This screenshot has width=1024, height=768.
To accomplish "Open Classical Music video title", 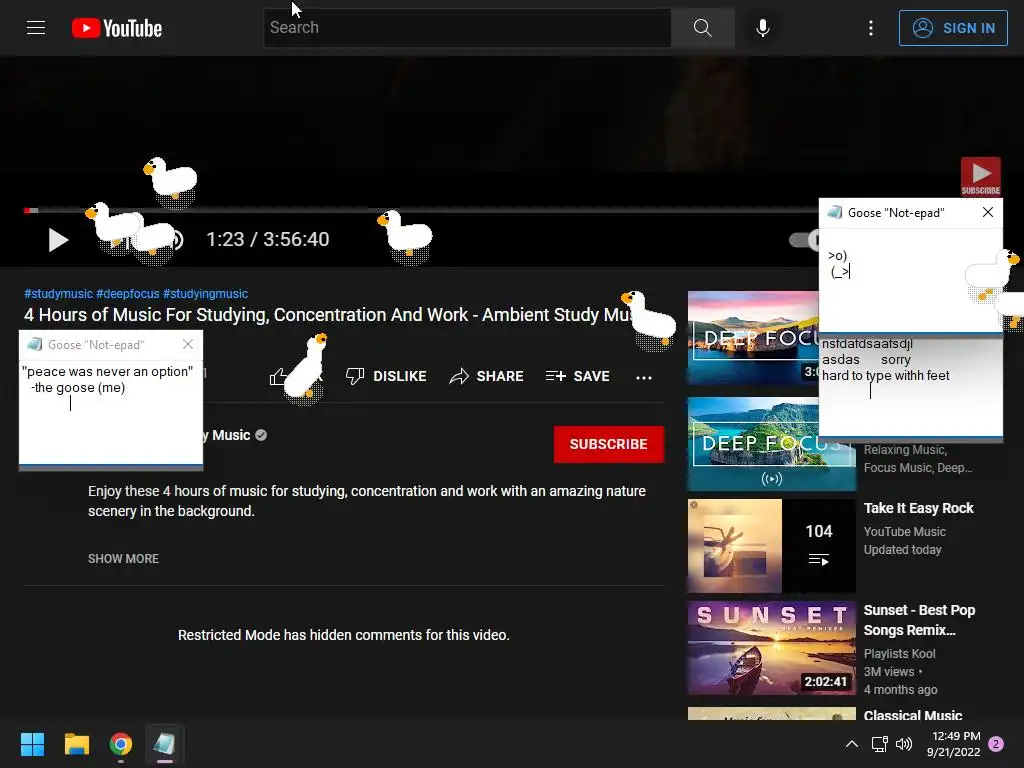I will [913, 715].
